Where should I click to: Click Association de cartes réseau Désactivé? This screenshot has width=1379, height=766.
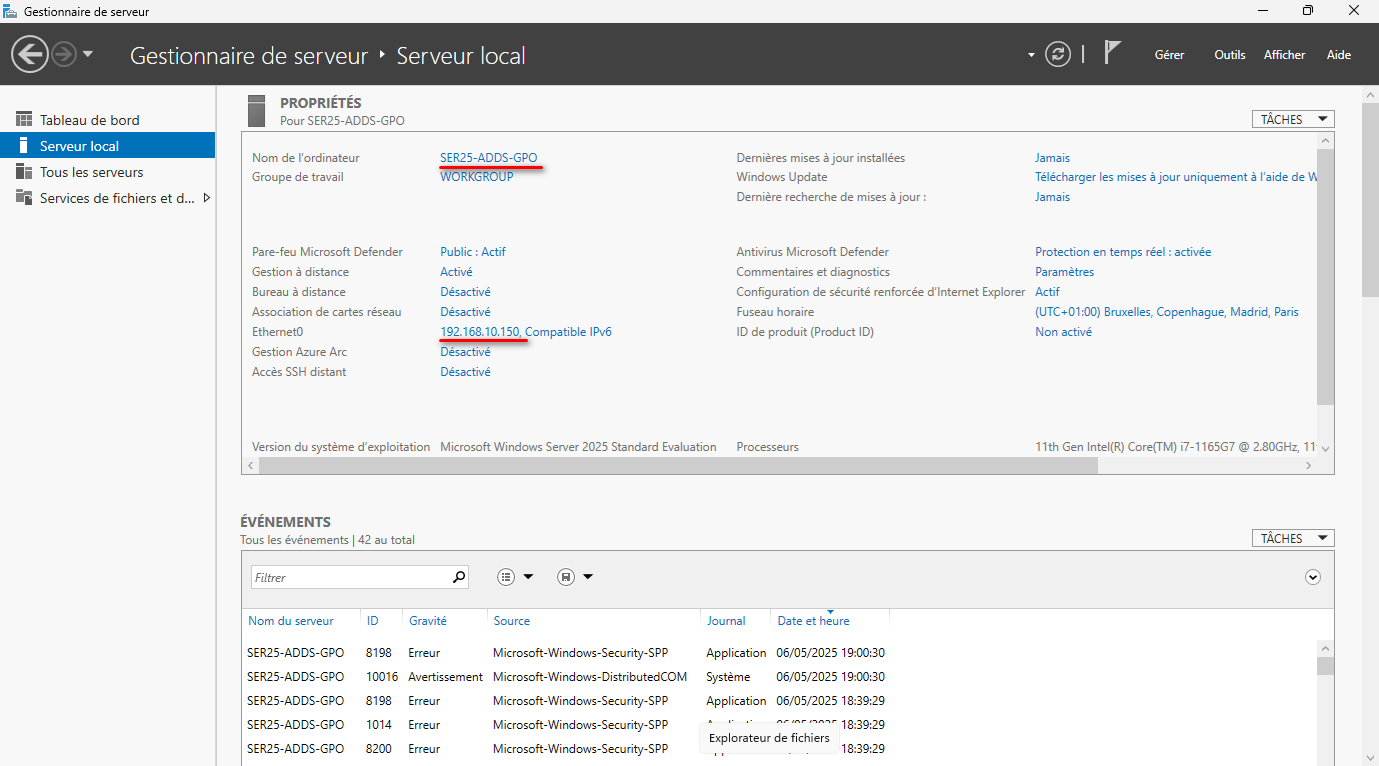pyautogui.click(x=465, y=312)
